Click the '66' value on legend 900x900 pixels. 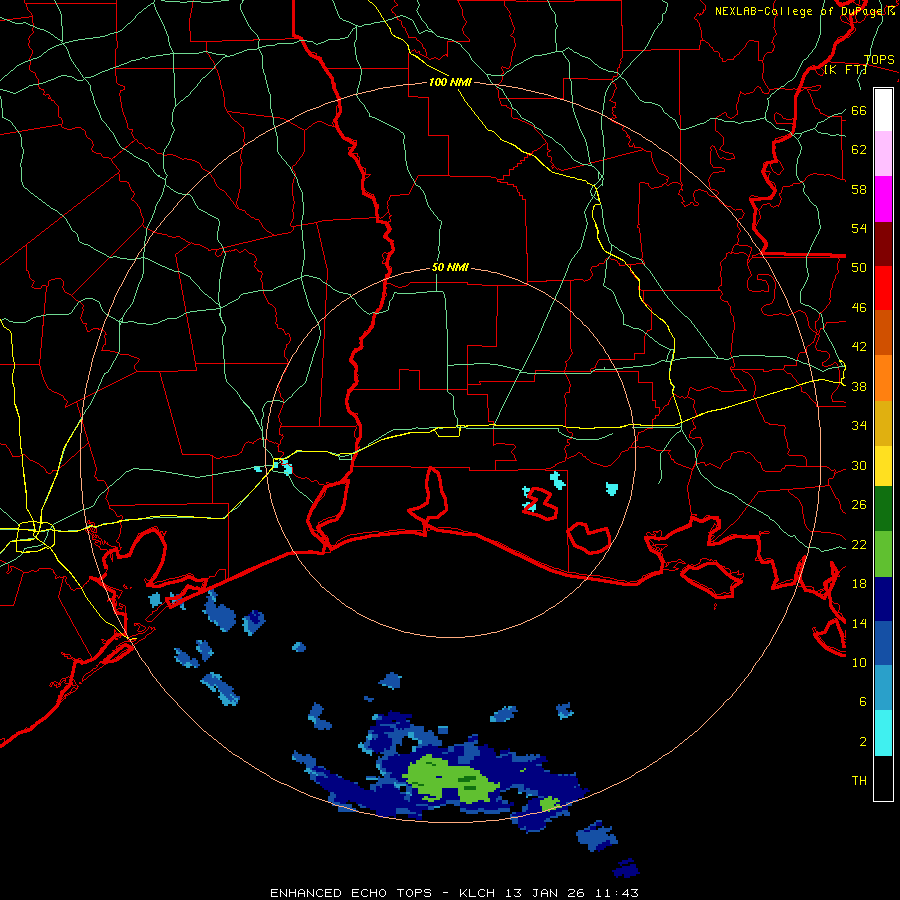[859, 110]
